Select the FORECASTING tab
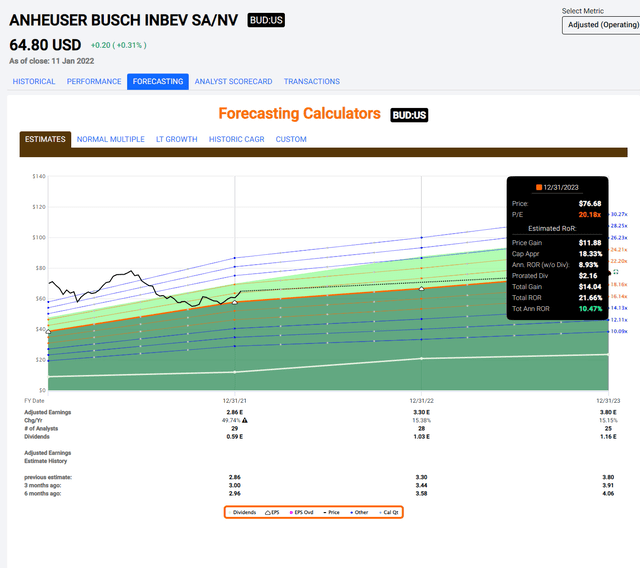This screenshot has height=568, width=640. click(158, 82)
